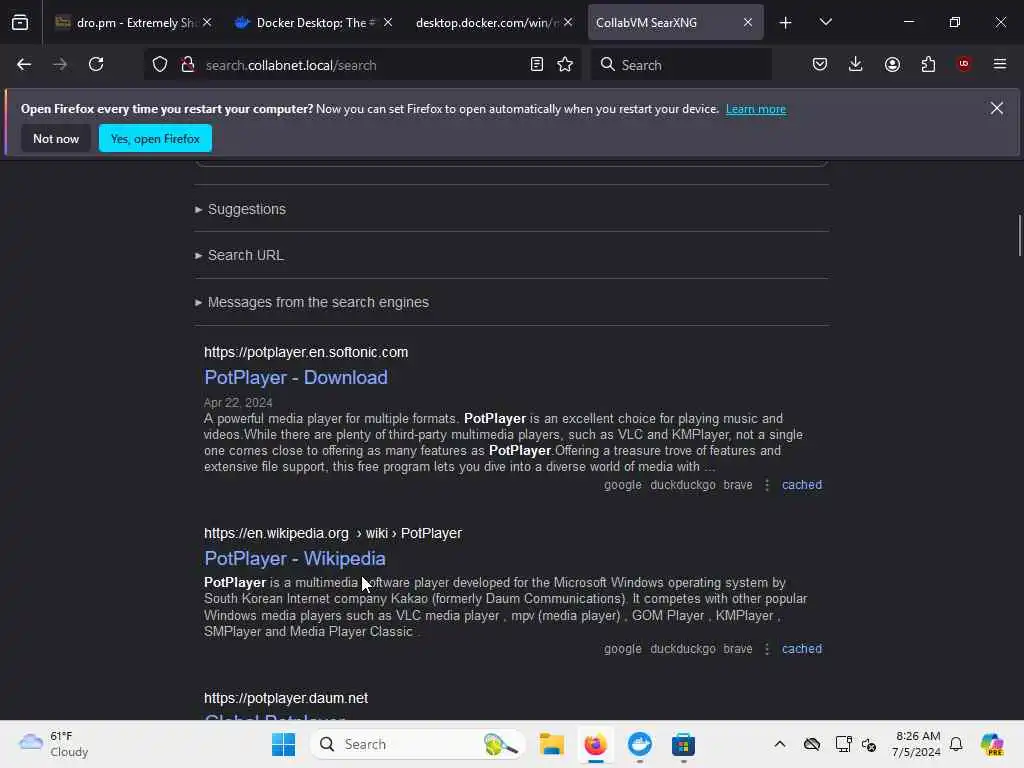1024x768 pixels.
Task: Click the taskbar Search box
Action: (418, 744)
